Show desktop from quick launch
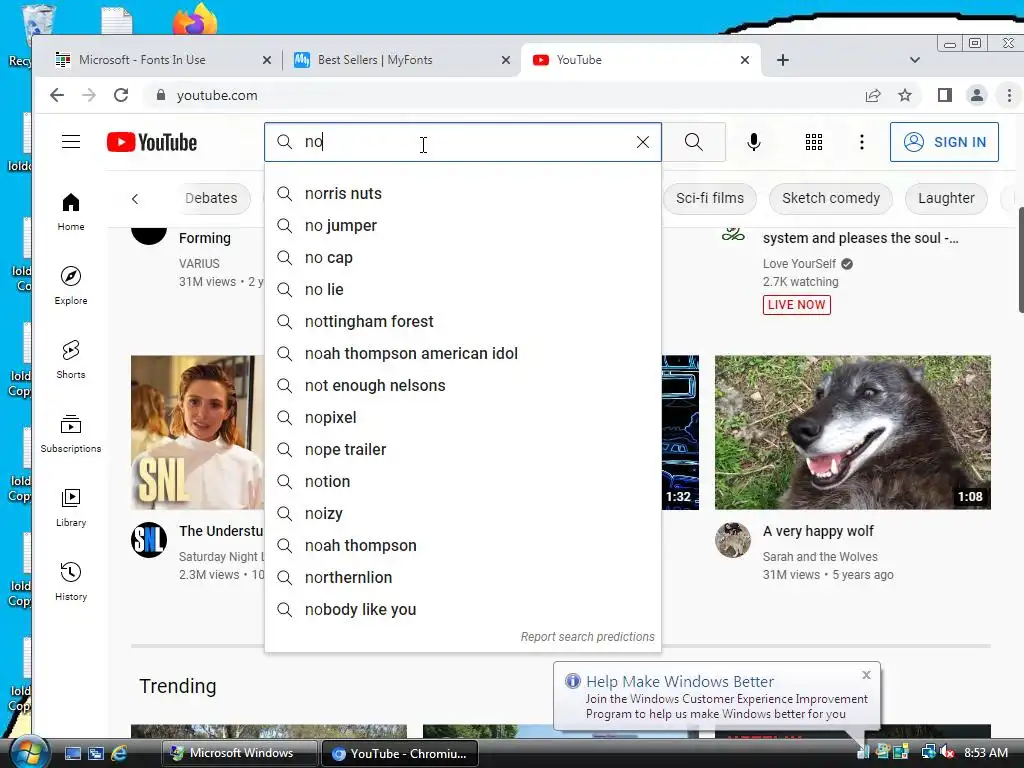Screen dimensions: 1024x768 (x=72, y=753)
